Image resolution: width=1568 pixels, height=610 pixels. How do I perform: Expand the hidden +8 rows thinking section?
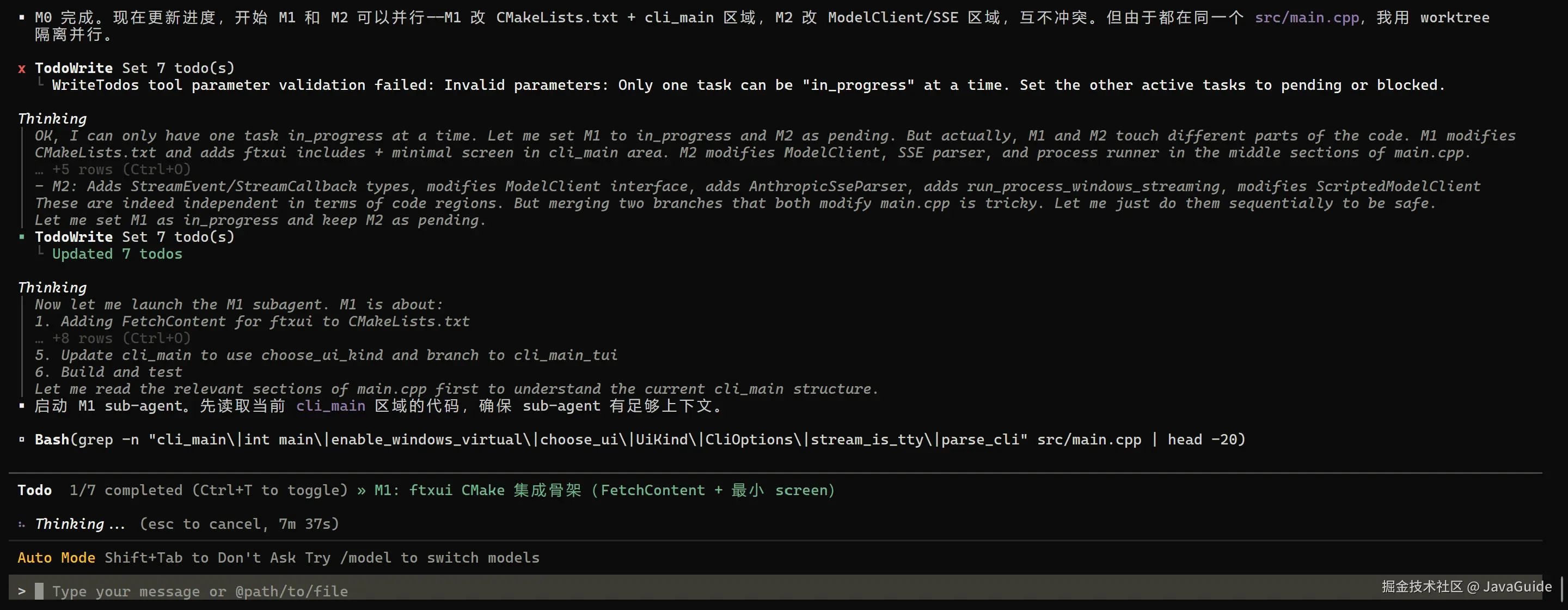[113, 338]
